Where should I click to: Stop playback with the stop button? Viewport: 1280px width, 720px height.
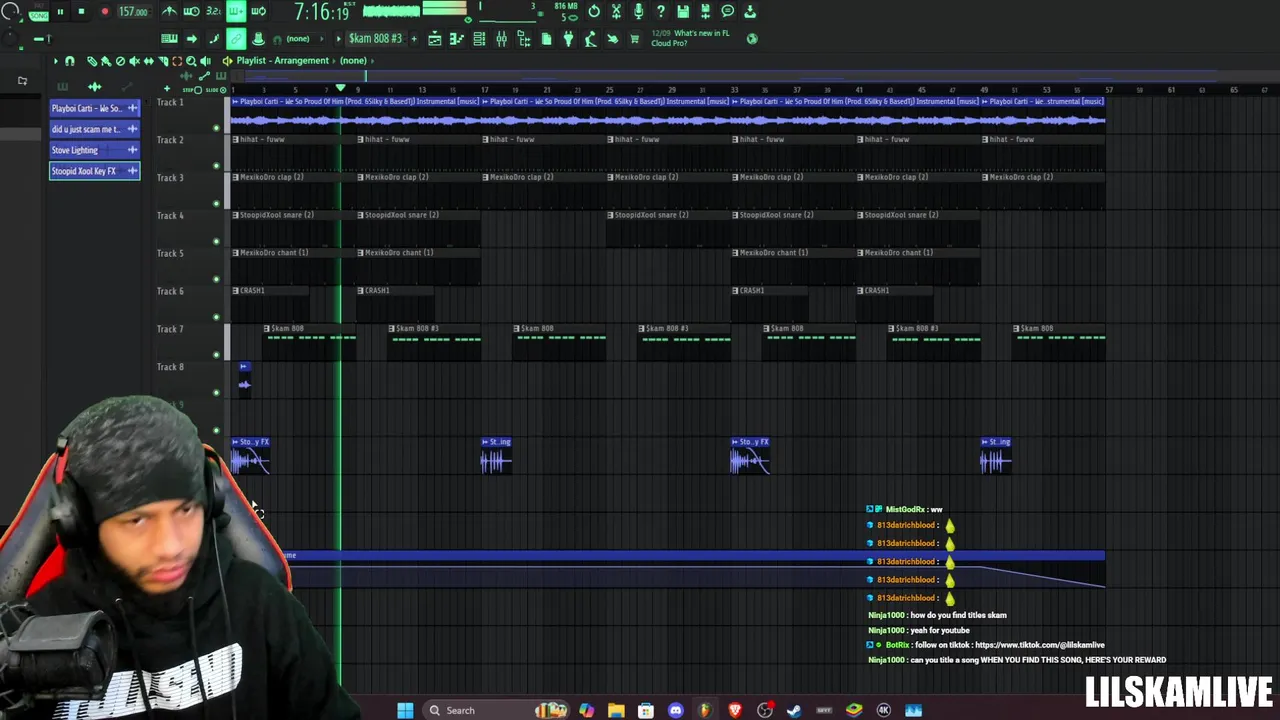coord(81,11)
